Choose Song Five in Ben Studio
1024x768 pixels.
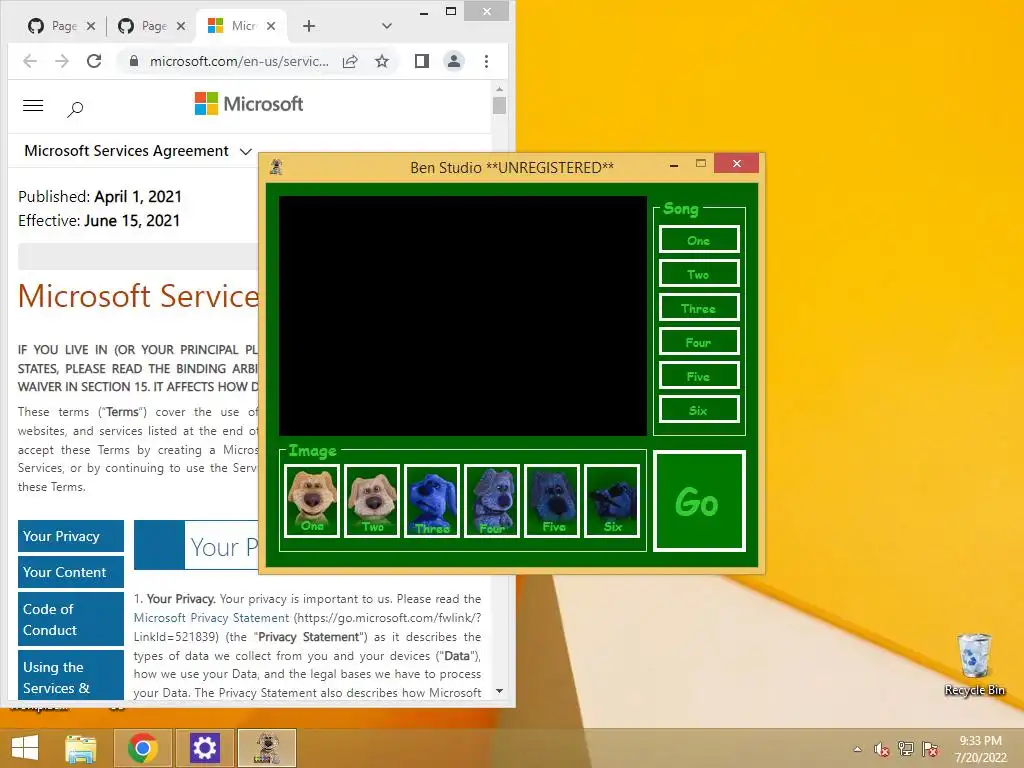(x=699, y=375)
